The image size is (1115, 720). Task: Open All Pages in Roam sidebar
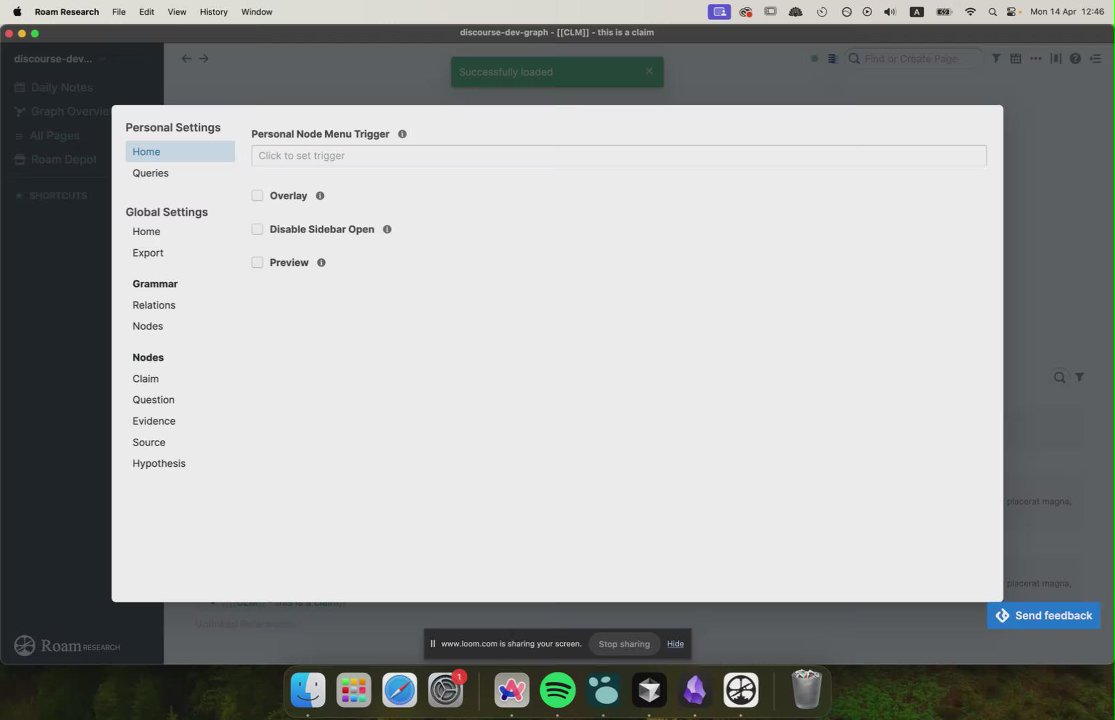point(48,136)
